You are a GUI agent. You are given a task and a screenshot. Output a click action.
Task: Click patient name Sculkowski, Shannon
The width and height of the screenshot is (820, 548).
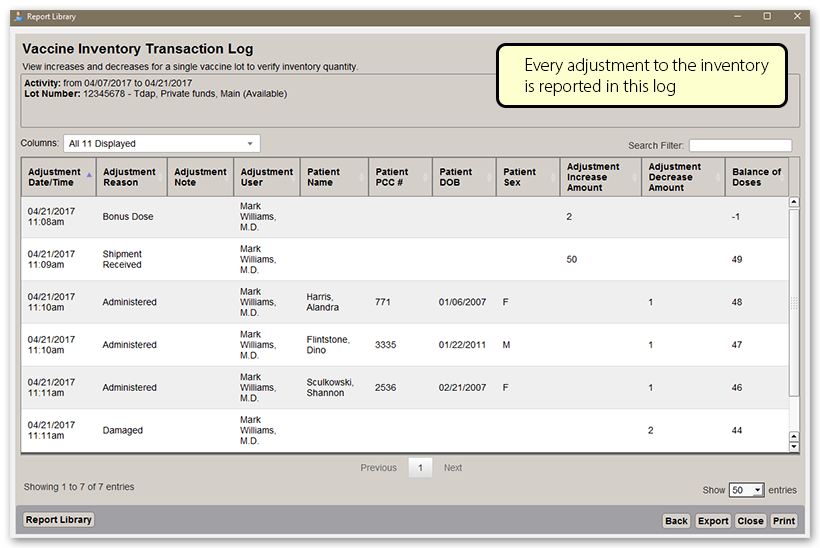point(330,387)
